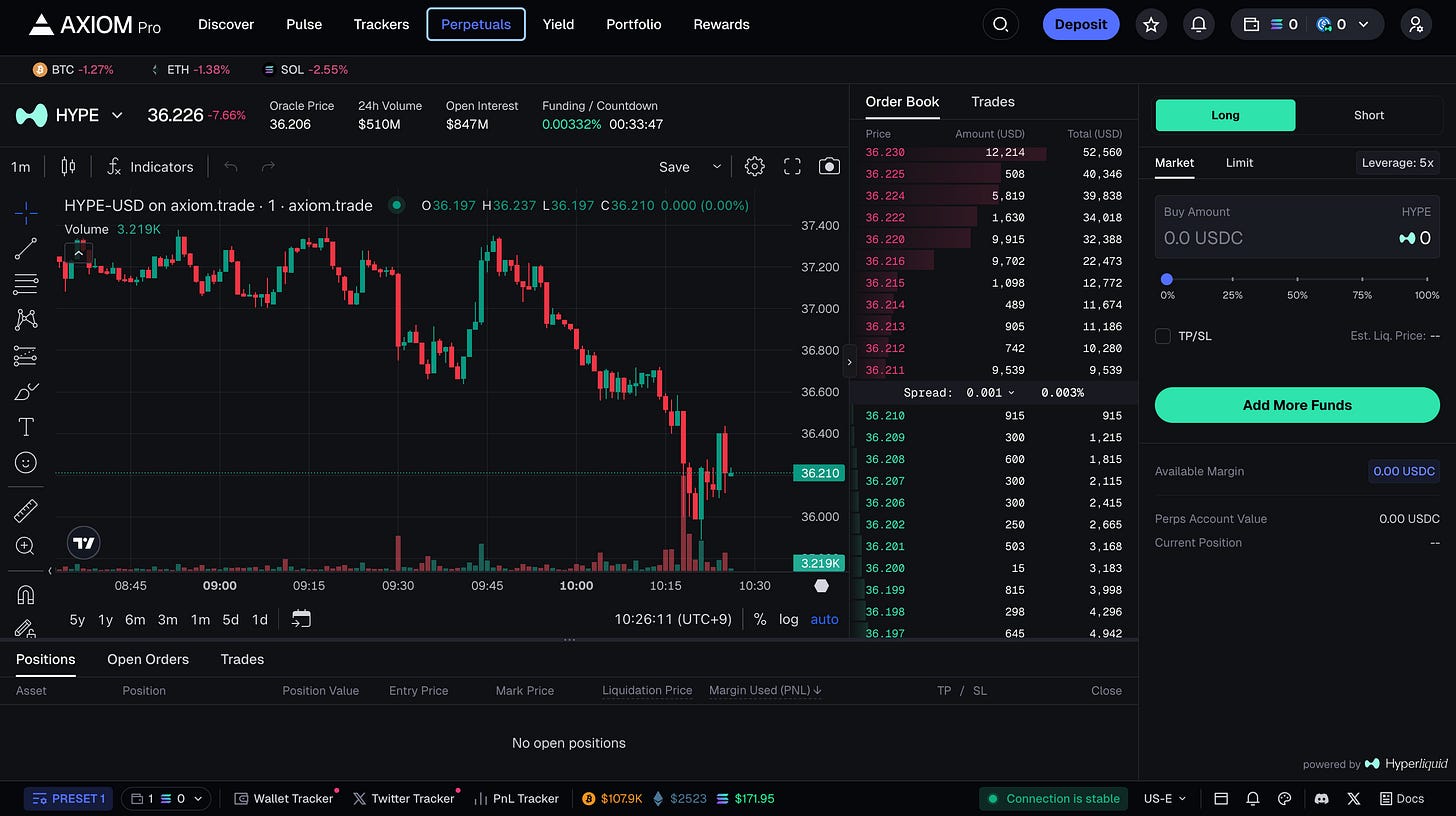Go to the Pulse page

[304, 24]
